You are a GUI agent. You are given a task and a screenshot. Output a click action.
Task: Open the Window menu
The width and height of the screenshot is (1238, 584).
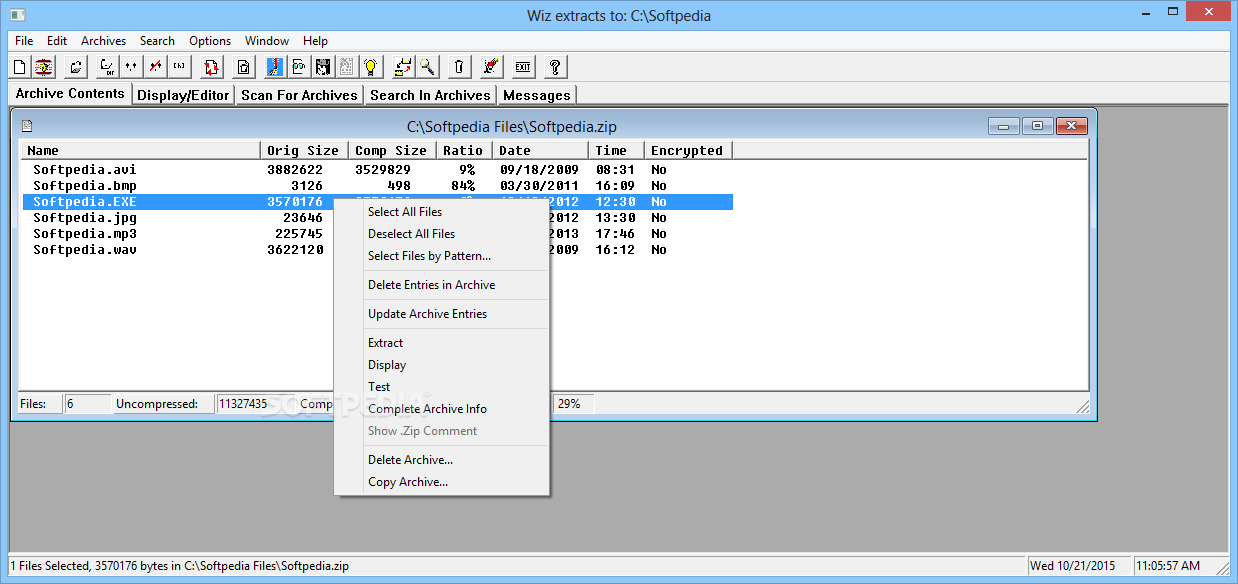(x=267, y=41)
